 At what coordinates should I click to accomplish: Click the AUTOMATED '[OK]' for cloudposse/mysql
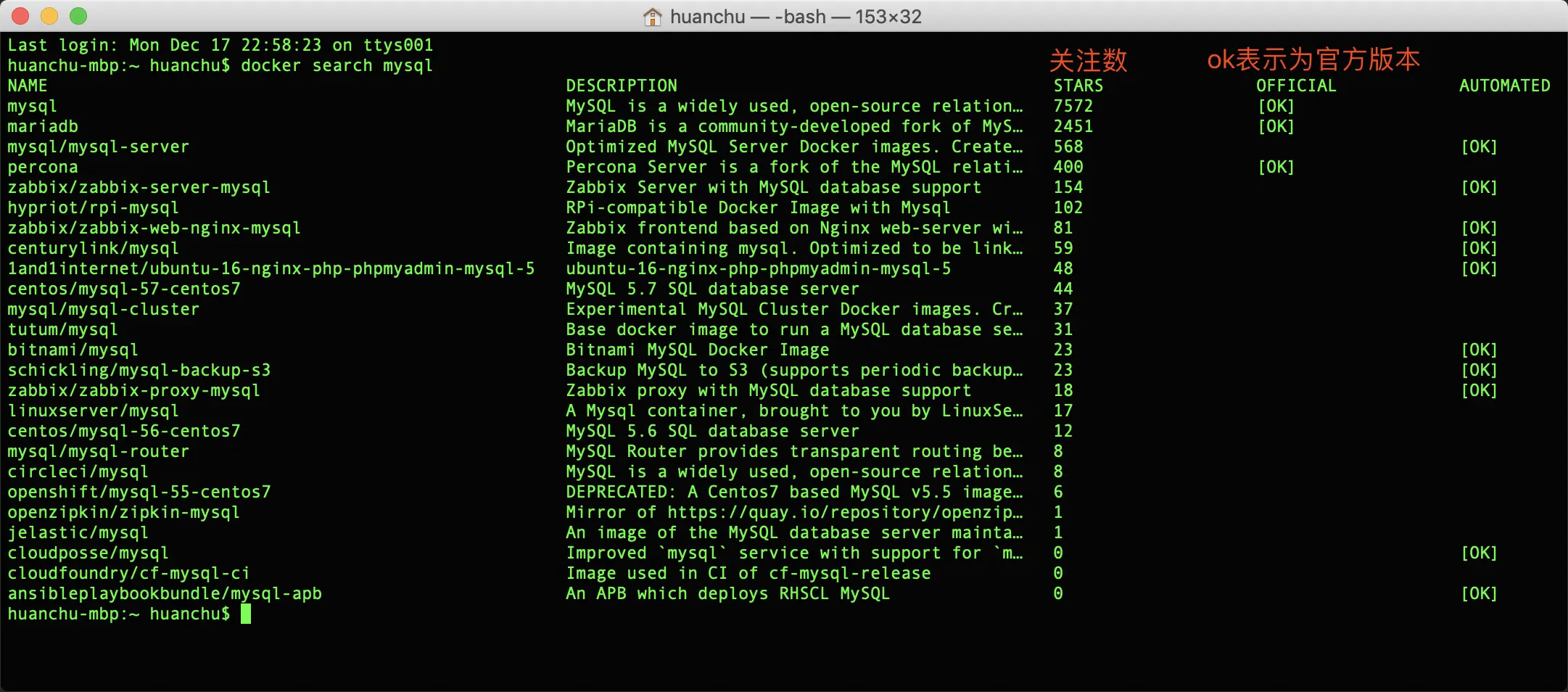click(x=1480, y=553)
